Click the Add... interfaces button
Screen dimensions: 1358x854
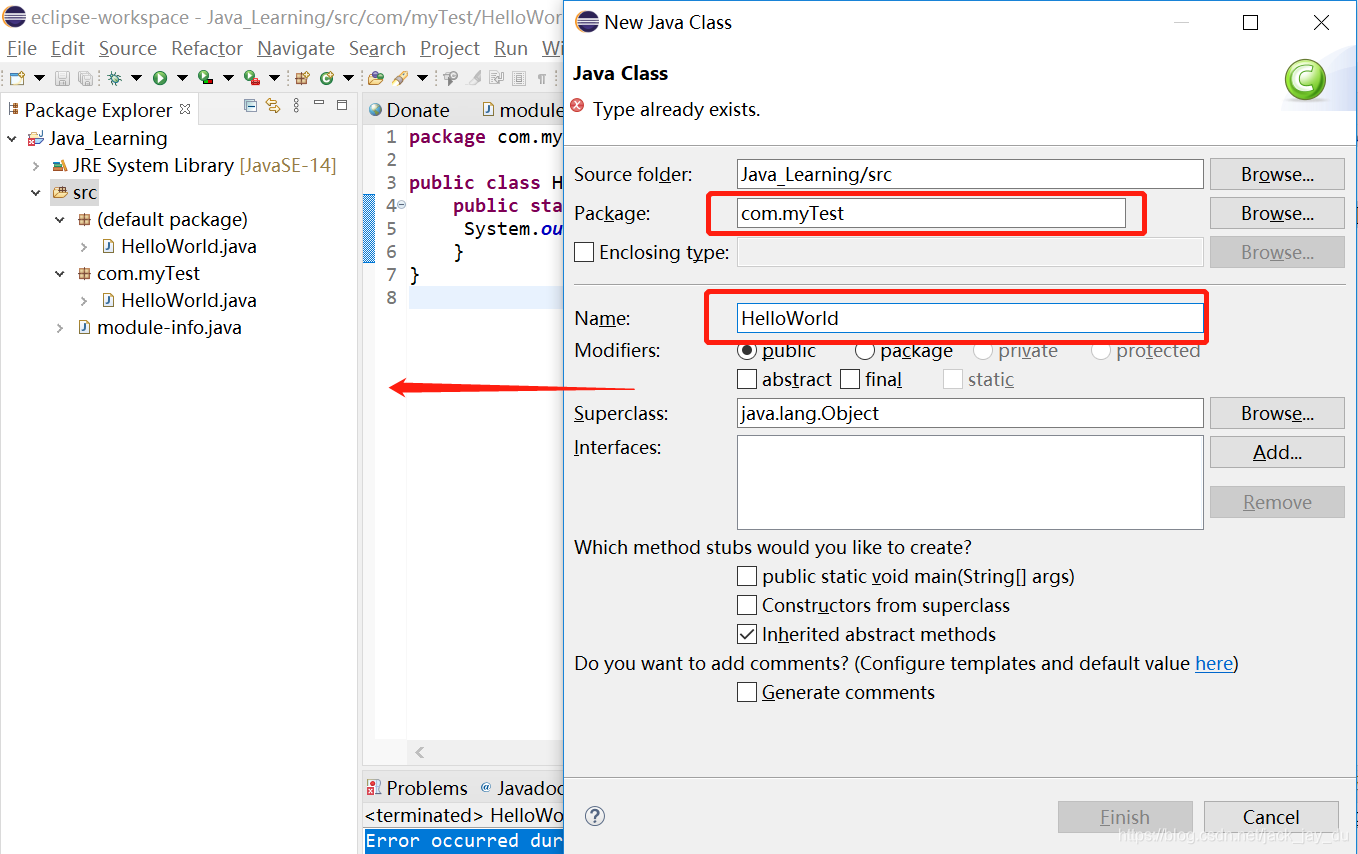point(1277,452)
